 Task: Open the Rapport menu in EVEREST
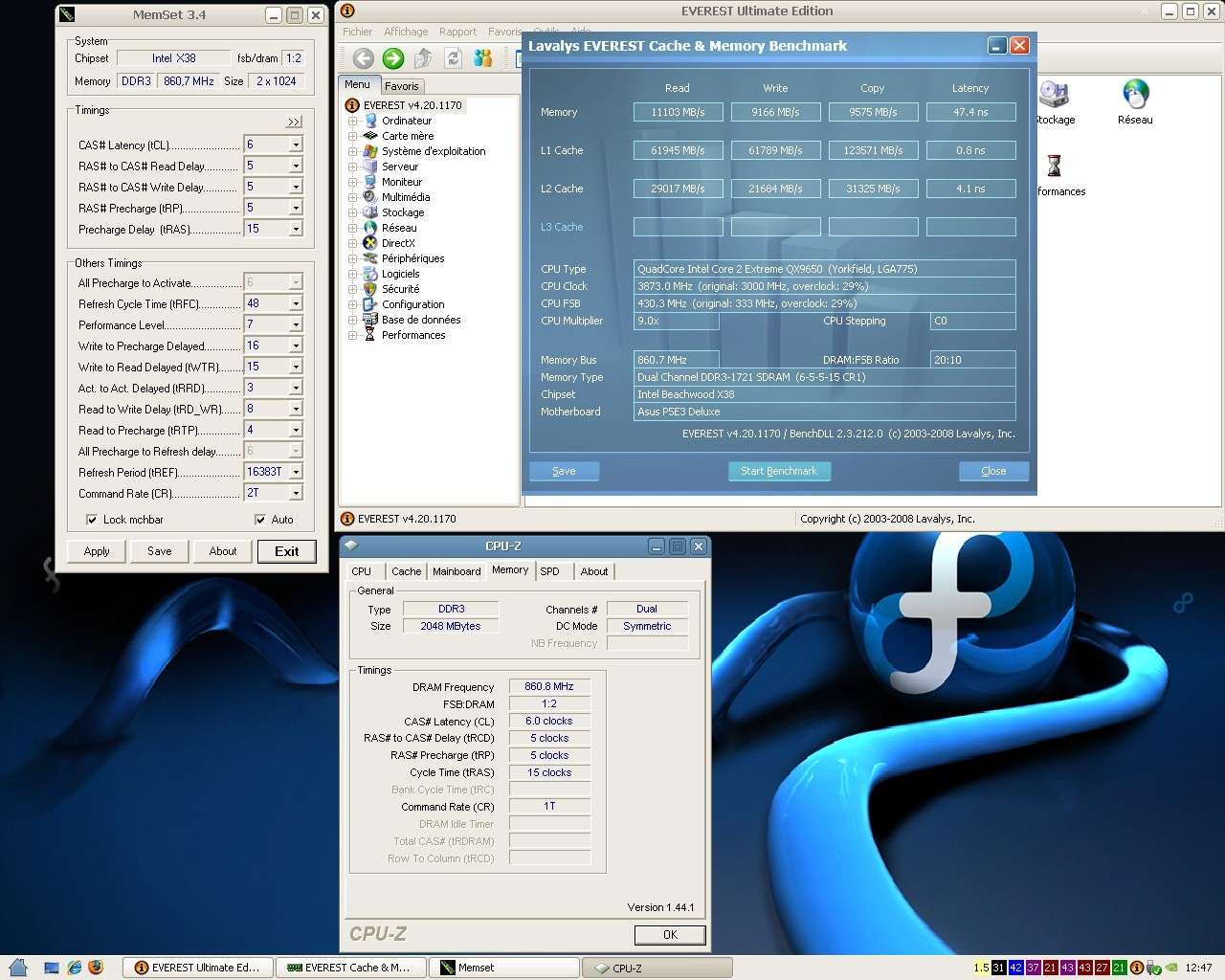(x=457, y=32)
